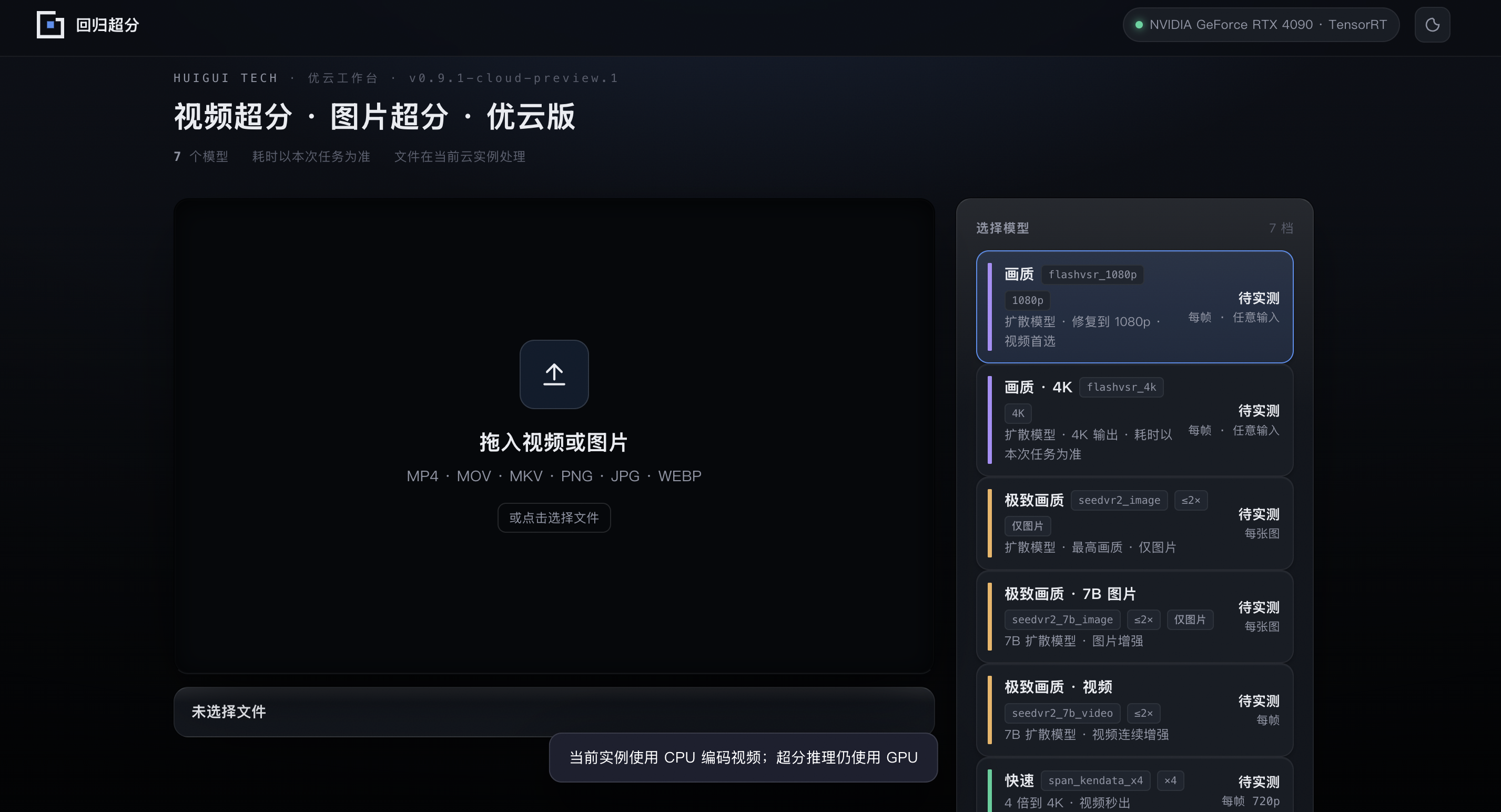Click the flashvsr_1080p model tag
The height and width of the screenshot is (812, 1501).
pyautogui.click(x=1092, y=275)
